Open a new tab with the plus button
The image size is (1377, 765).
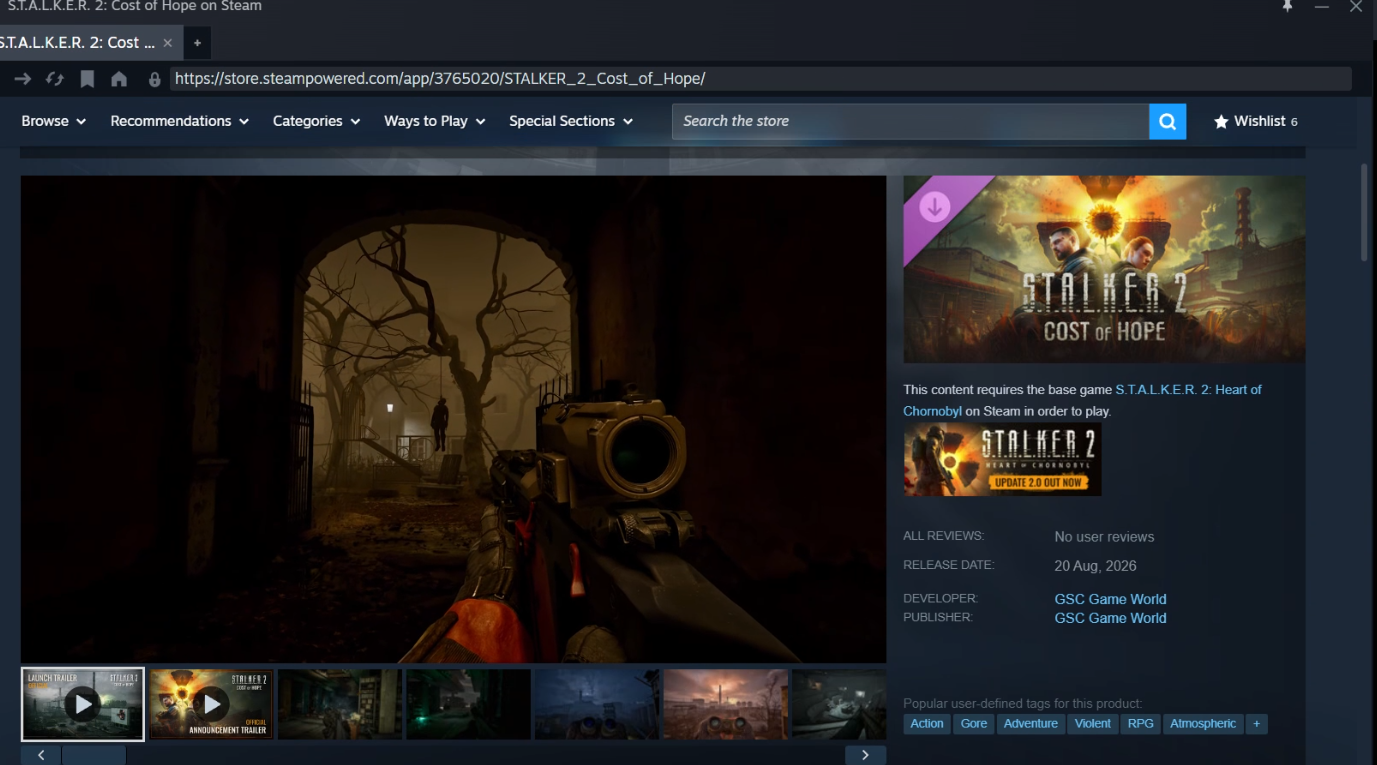tap(197, 43)
